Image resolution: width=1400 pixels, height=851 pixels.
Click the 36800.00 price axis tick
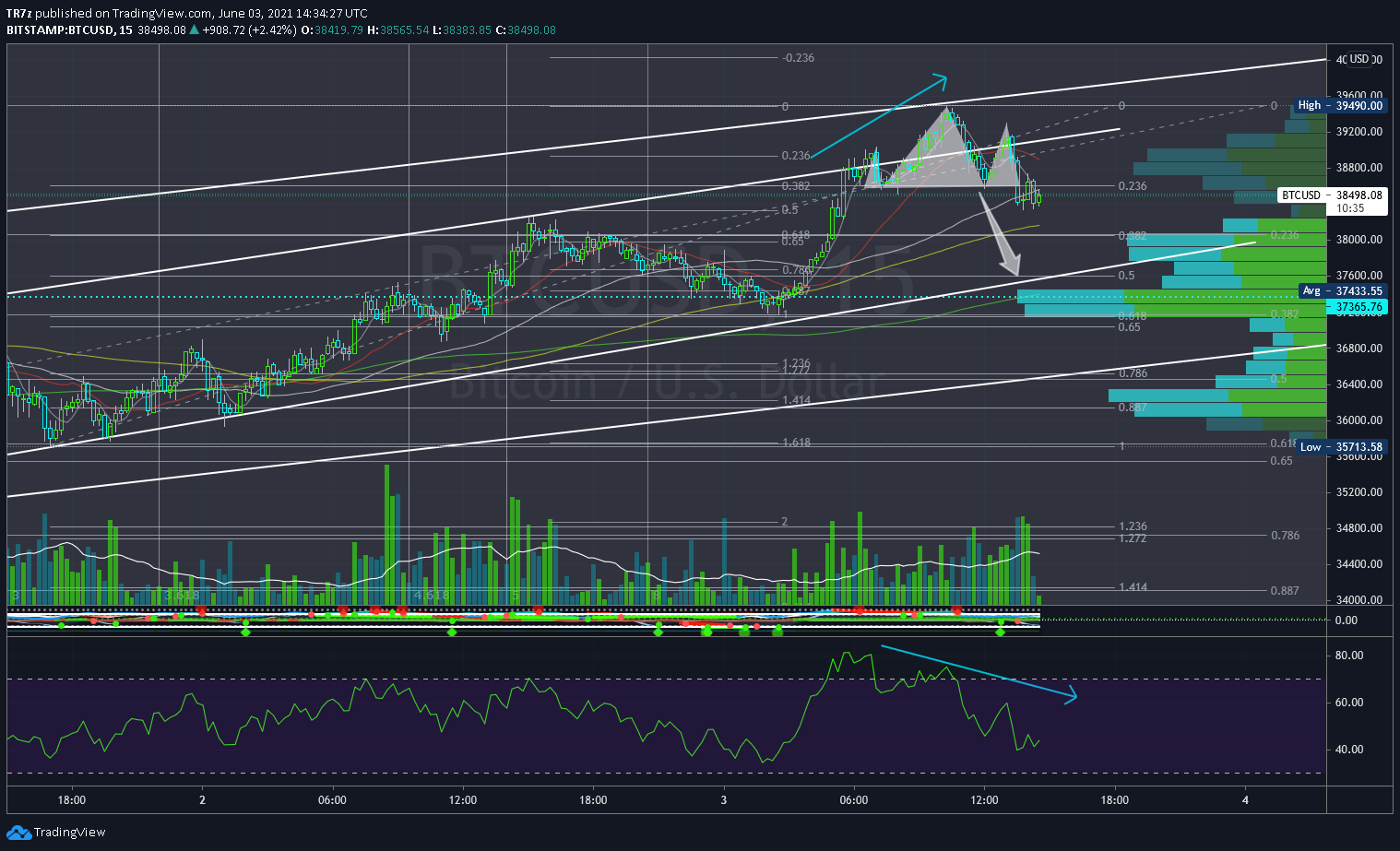pyautogui.click(x=1359, y=349)
